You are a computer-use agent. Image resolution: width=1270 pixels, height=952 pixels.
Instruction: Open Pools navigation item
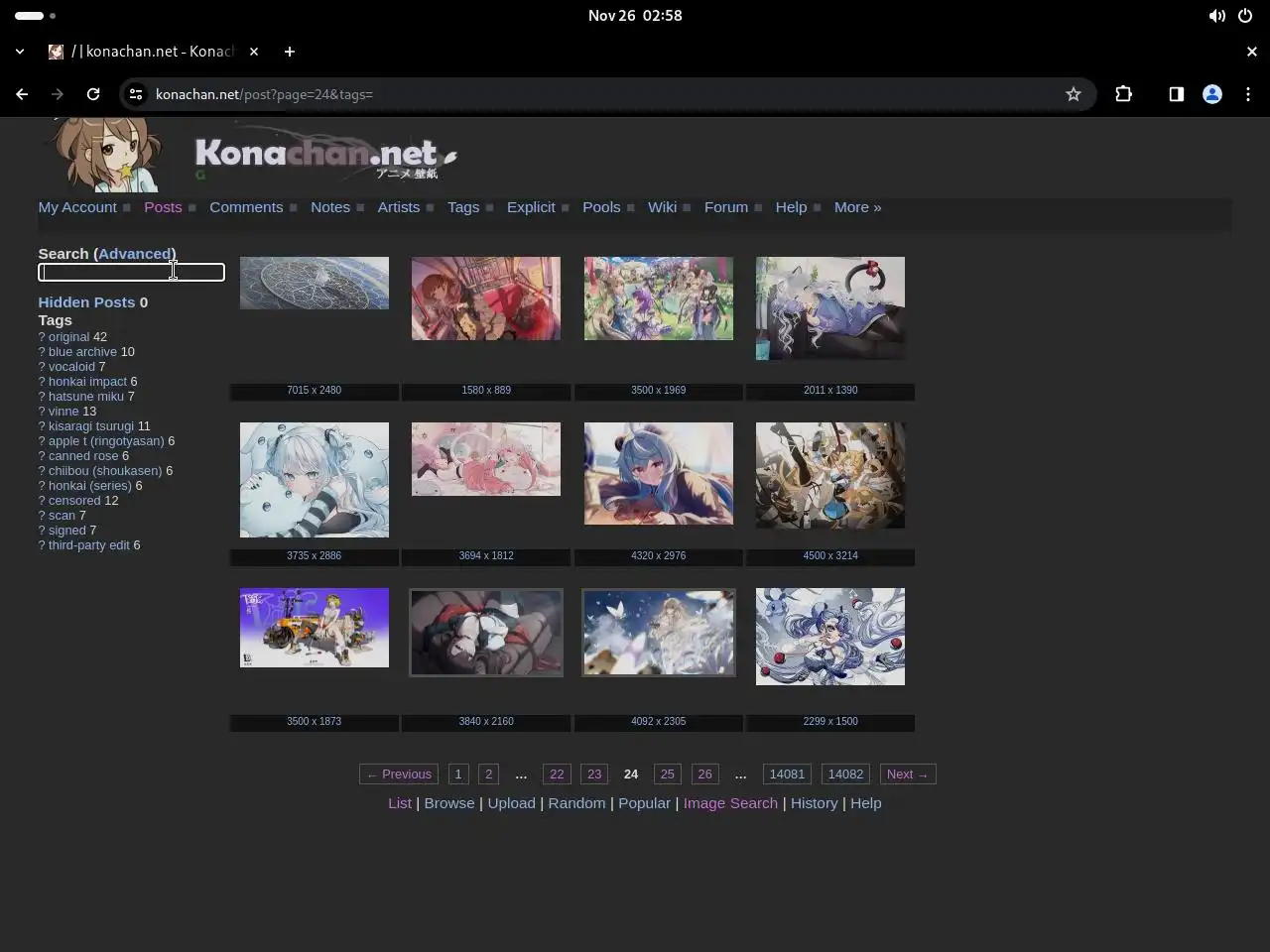click(601, 207)
